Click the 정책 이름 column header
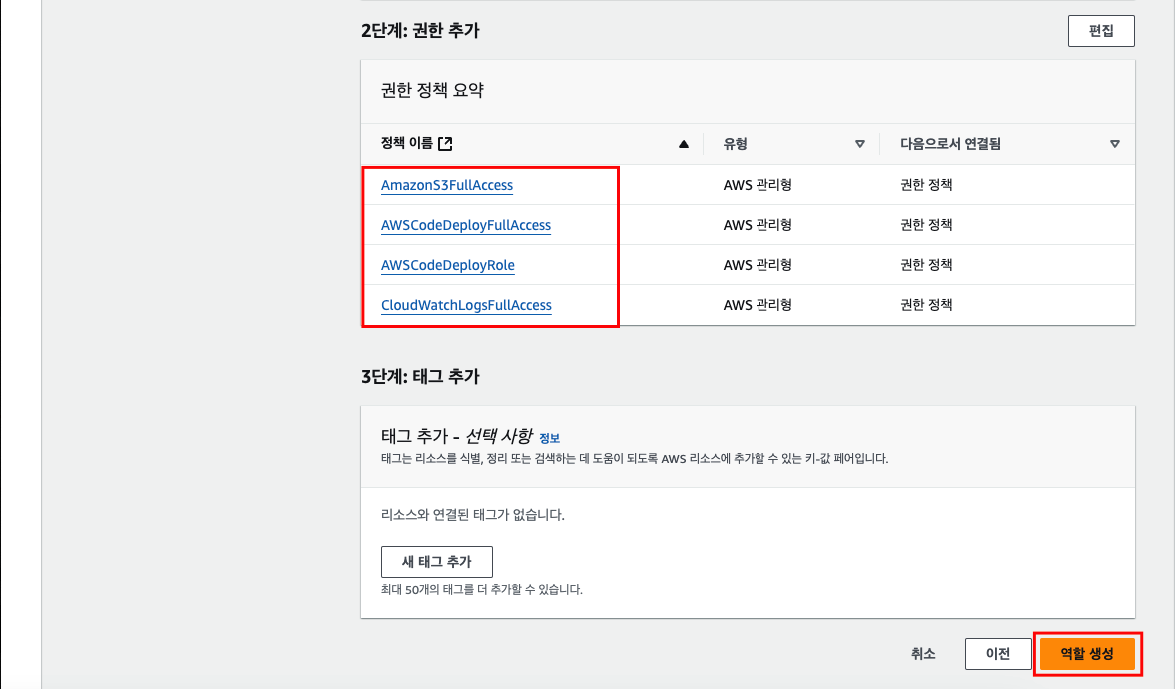The width and height of the screenshot is (1175, 689). 406,143
